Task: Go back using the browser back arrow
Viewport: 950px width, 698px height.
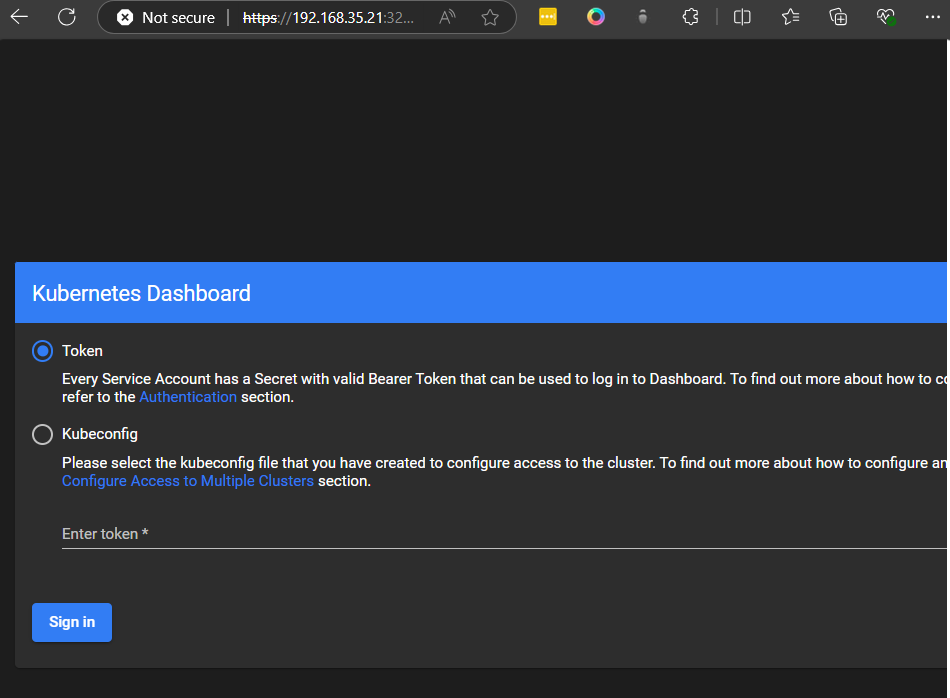Action: pyautogui.click(x=19, y=17)
